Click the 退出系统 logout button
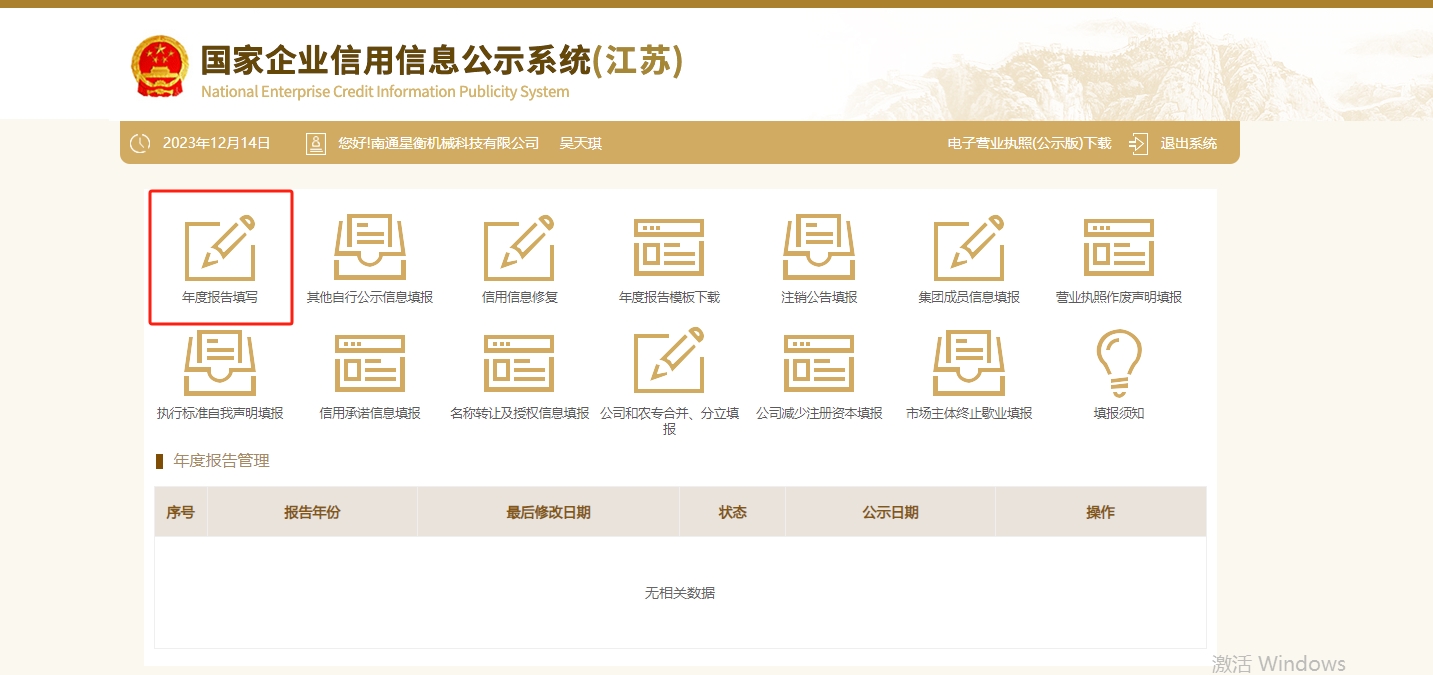The height and width of the screenshot is (675, 1433). coord(1188,143)
